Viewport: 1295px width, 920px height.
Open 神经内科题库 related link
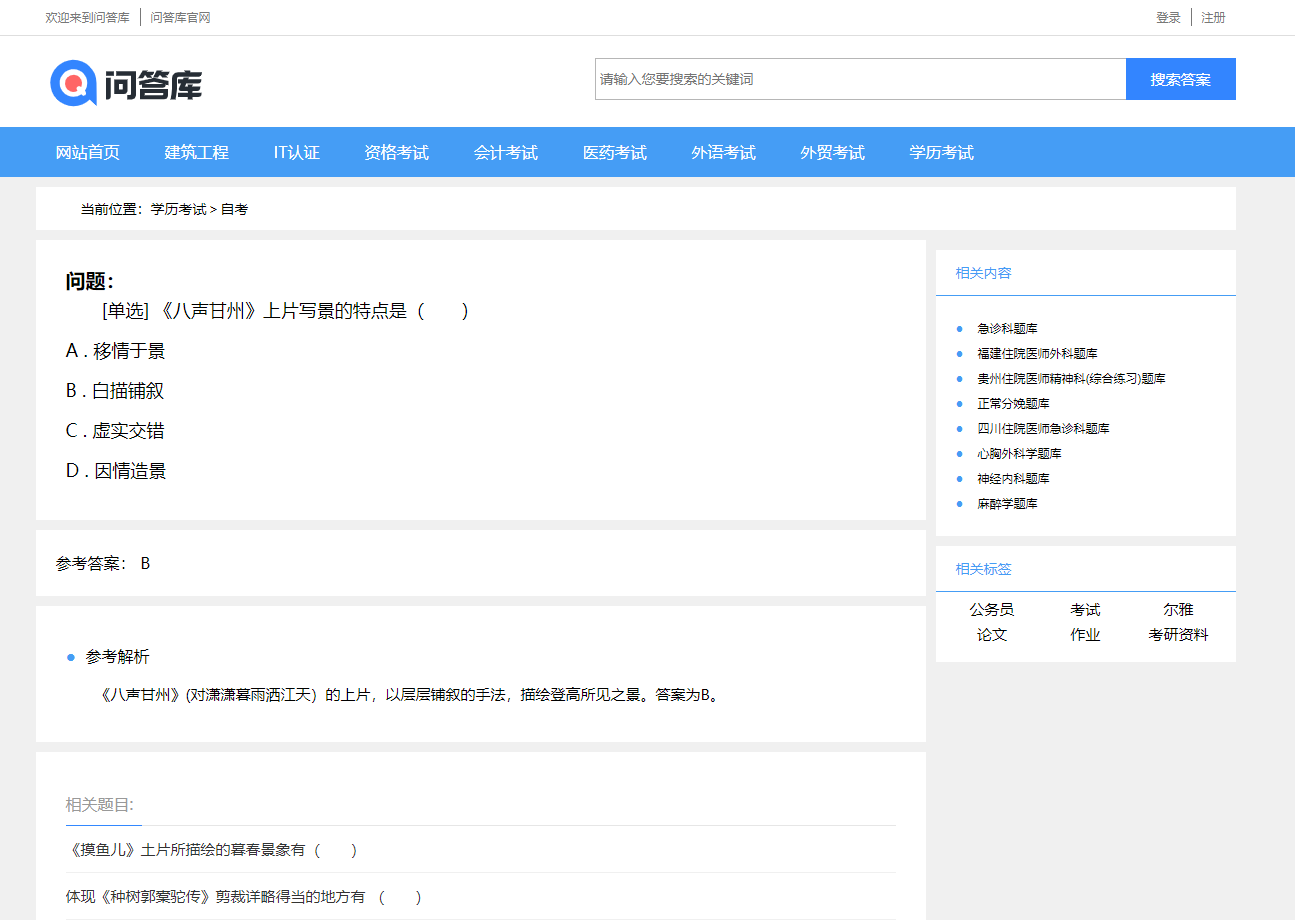[1014, 478]
